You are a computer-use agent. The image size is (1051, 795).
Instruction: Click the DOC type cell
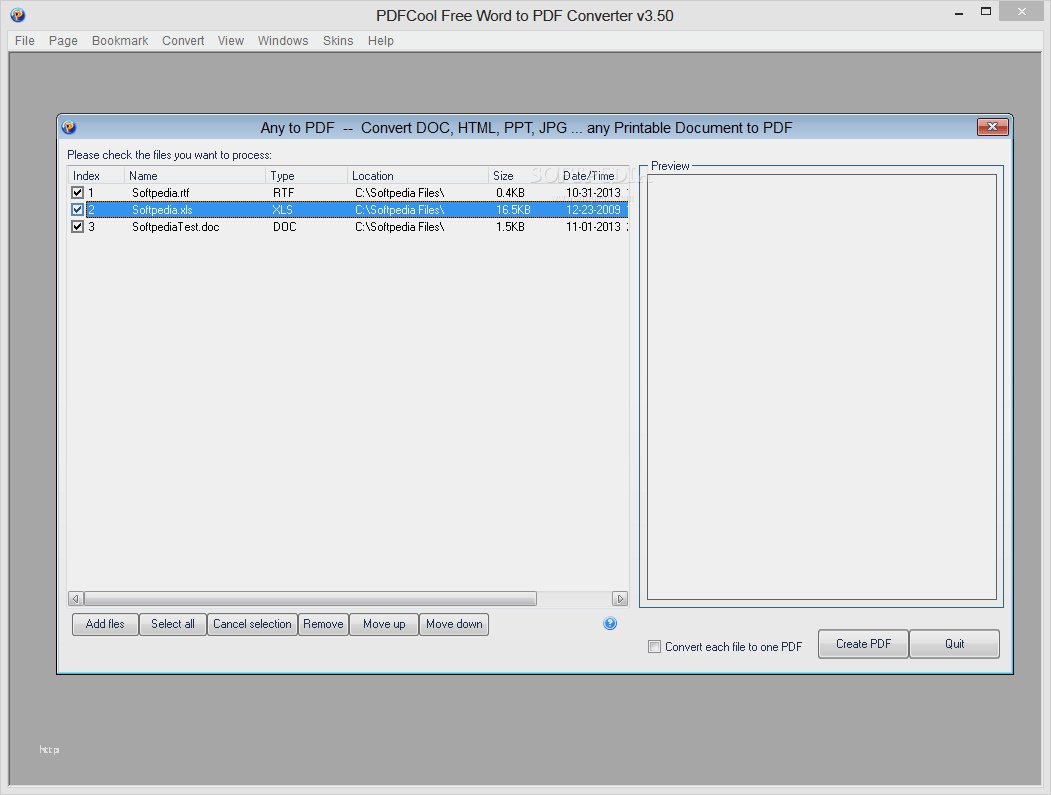coord(285,227)
